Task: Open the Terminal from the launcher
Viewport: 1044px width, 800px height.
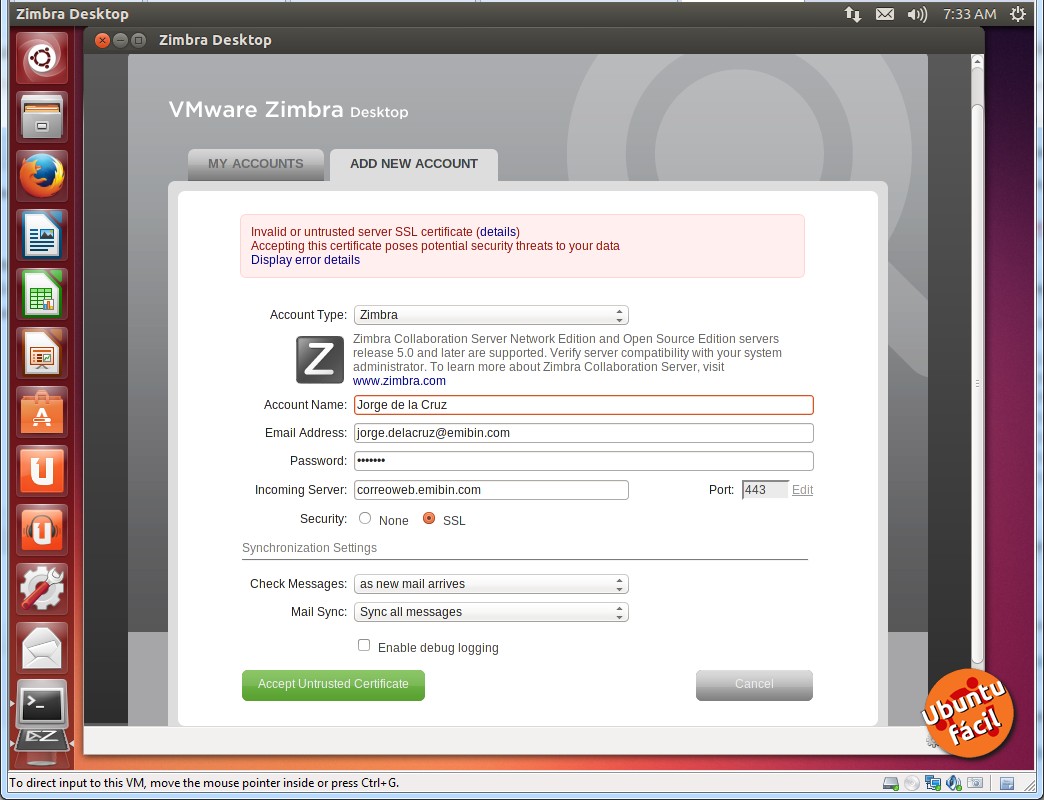Action: [x=42, y=703]
